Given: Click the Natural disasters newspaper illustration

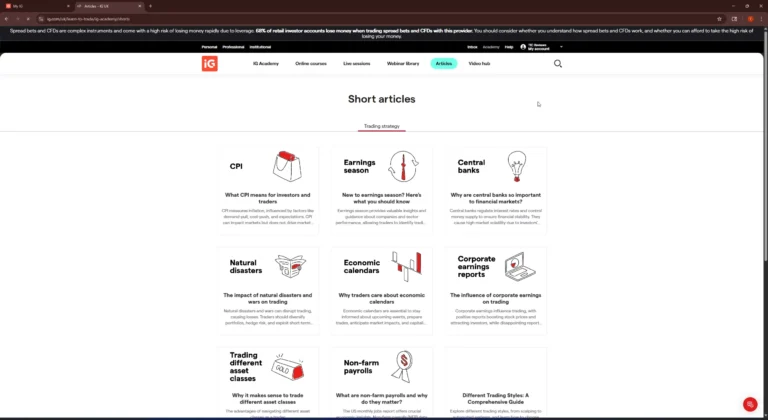Looking at the screenshot, I should pyautogui.click(x=290, y=267).
